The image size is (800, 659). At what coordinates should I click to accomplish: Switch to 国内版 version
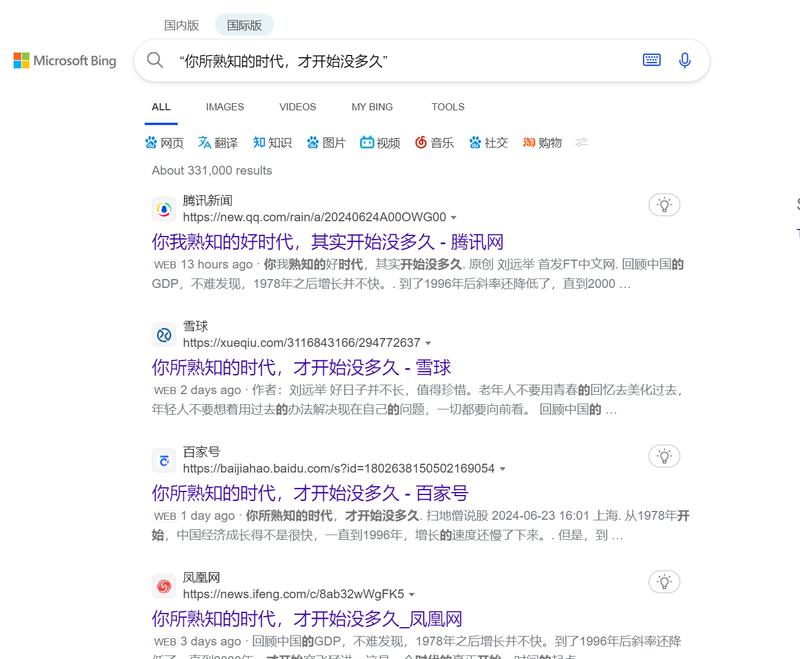click(x=181, y=25)
